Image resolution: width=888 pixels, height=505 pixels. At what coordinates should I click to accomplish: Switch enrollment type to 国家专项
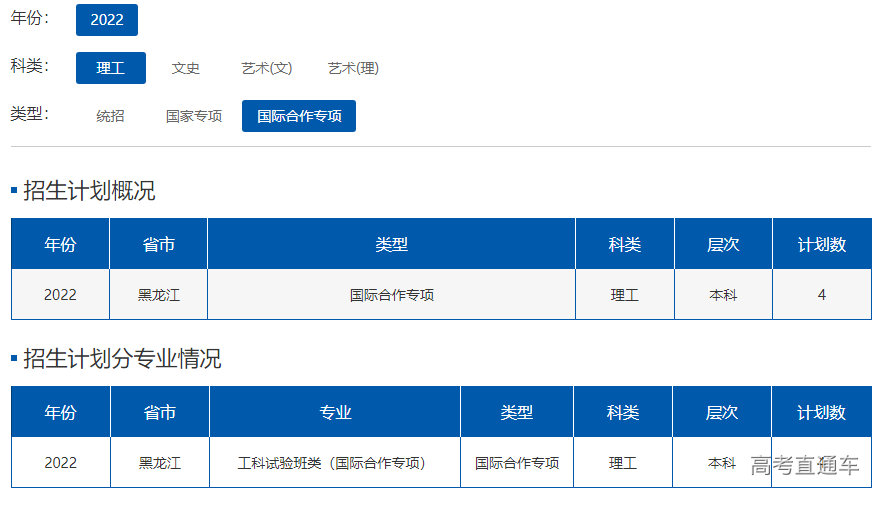[194, 116]
